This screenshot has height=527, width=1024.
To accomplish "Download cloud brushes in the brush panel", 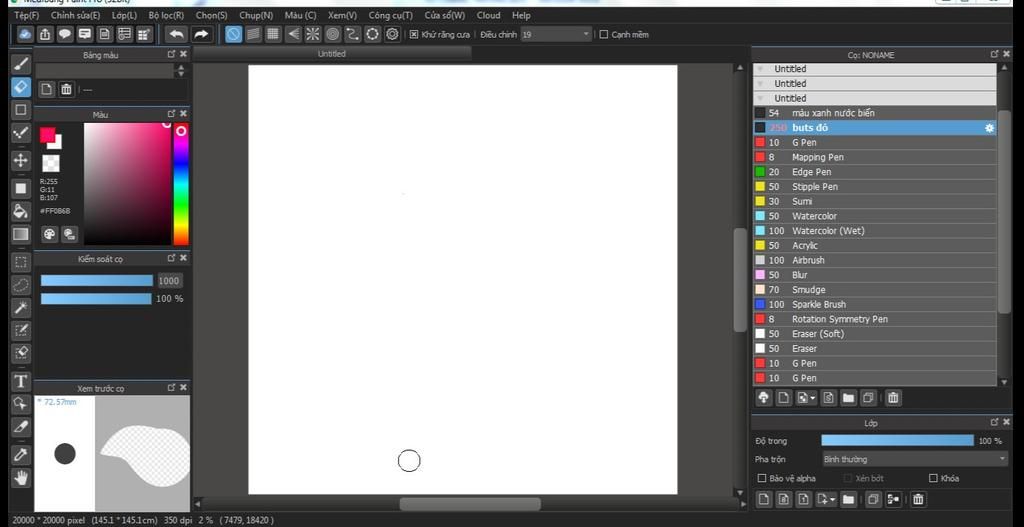I will [763, 398].
